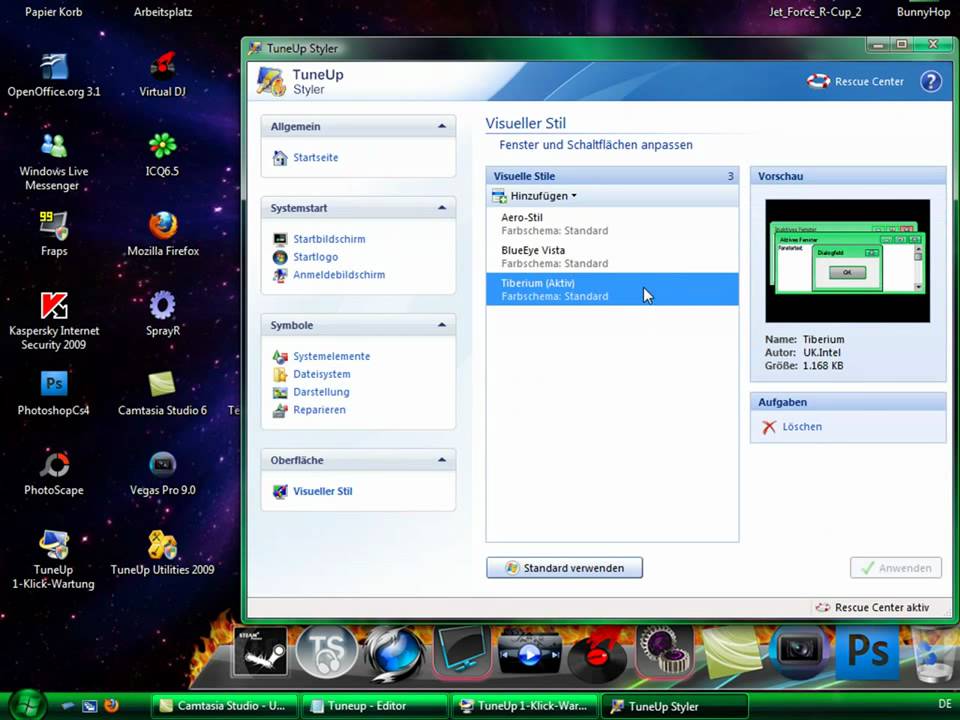Open Jet_Force_R-Cup_2 desktop item
Screen dimensions: 960x720
click(815, 12)
